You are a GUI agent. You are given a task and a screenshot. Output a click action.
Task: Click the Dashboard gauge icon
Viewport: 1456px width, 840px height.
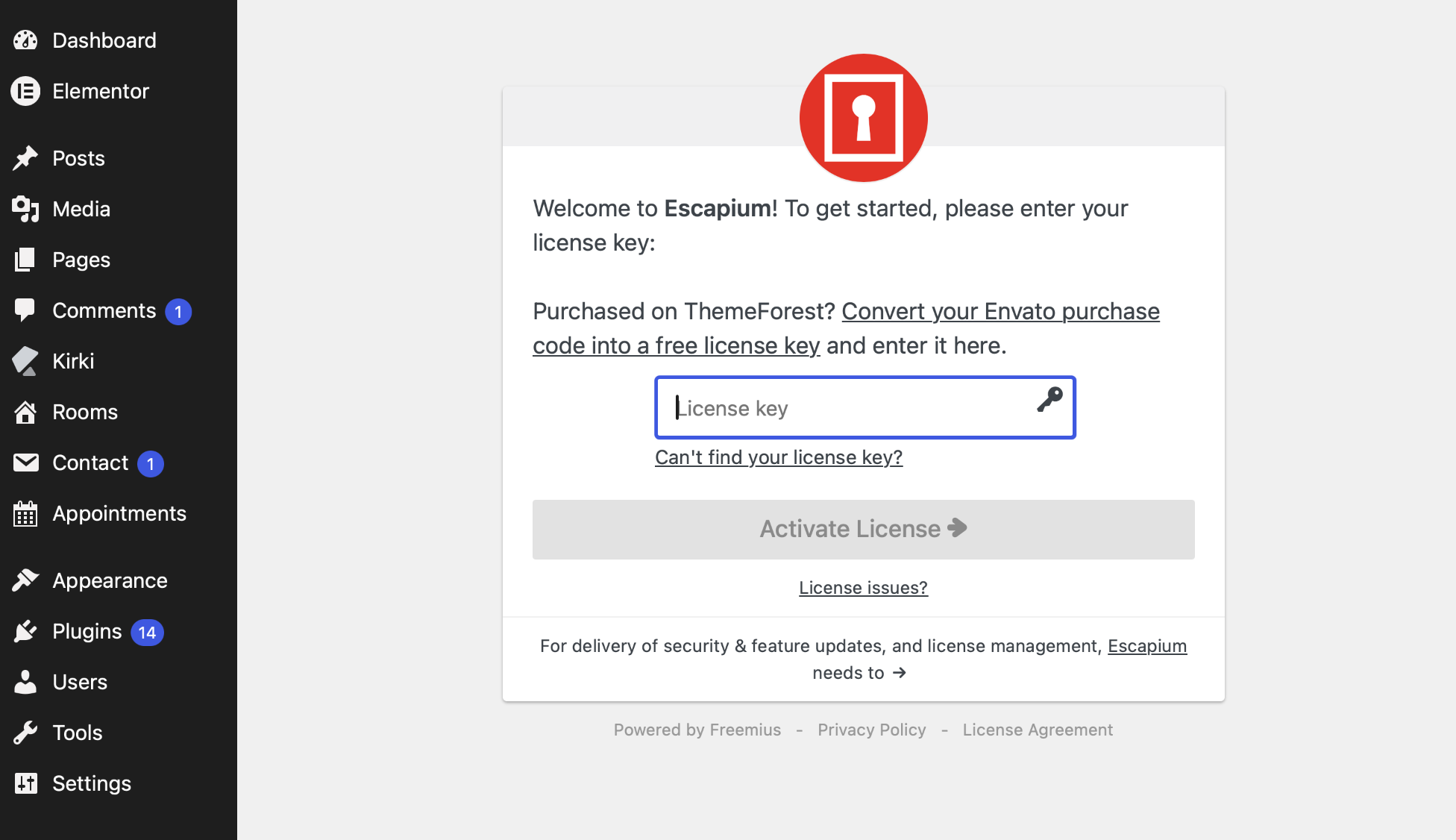[25, 40]
